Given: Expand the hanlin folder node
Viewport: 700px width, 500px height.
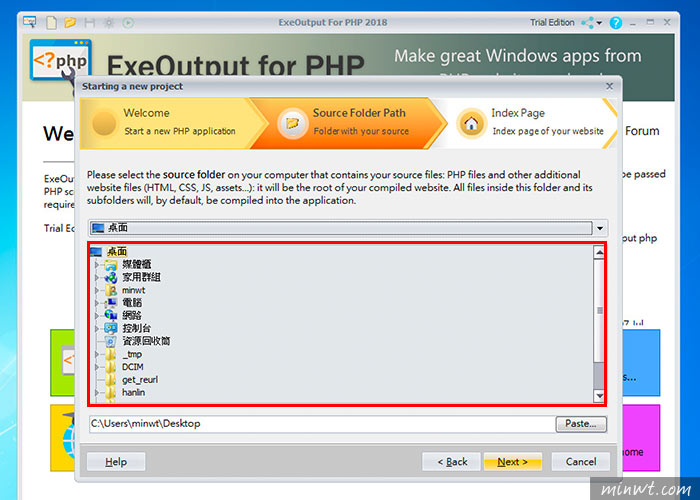Looking at the screenshot, I should [x=97, y=393].
